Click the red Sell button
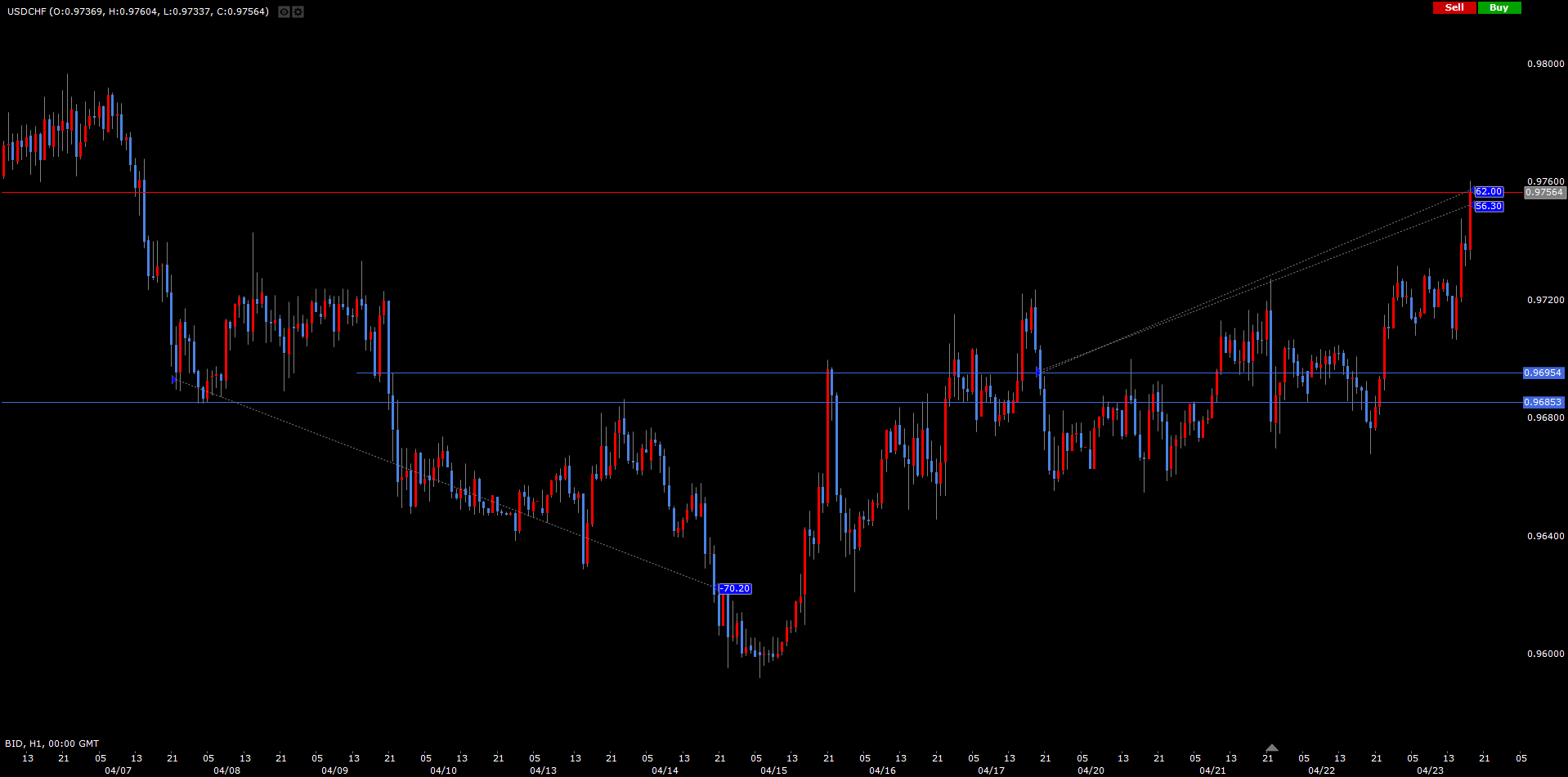Image resolution: width=1568 pixels, height=777 pixels. (1454, 7)
